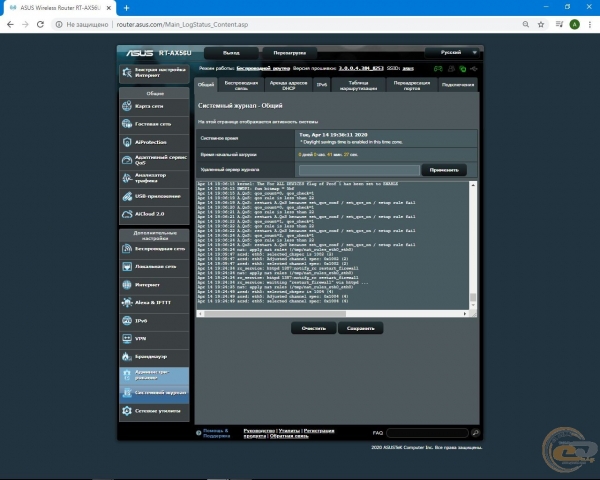Click the log scroll-up arrow

click(473, 185)
